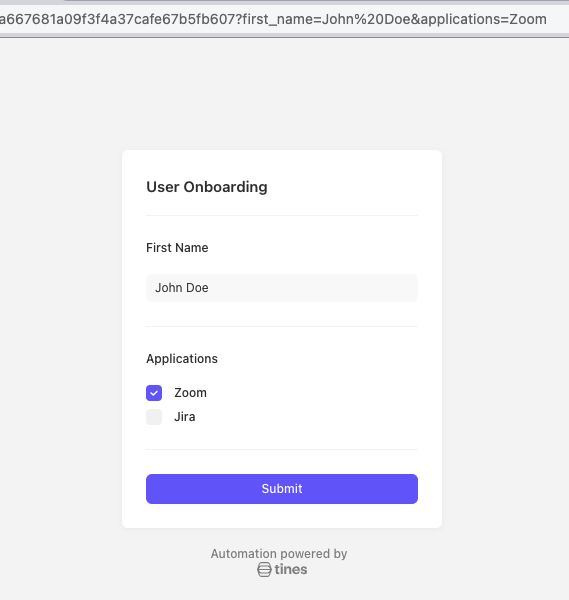
Task: Check the Jira application checkbox
Action: pos(154,417)
